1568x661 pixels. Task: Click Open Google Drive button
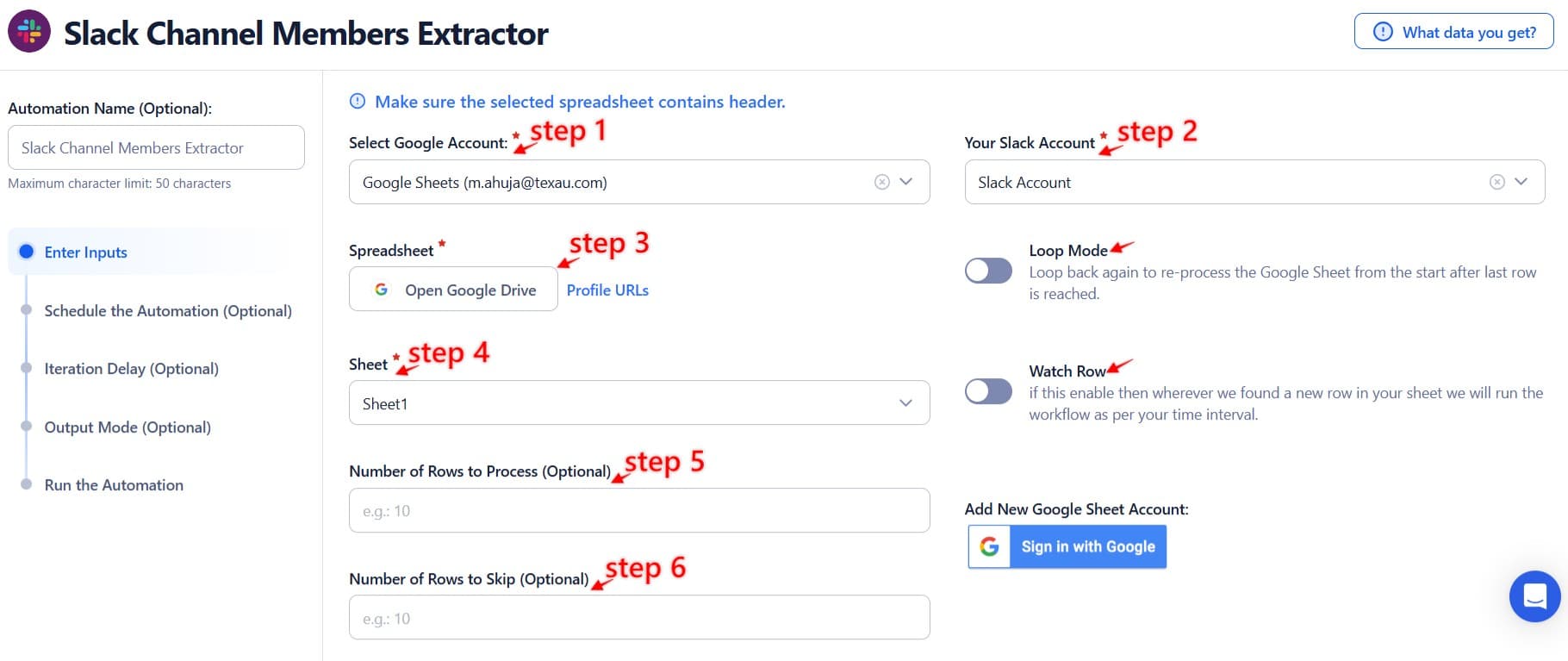tap(453, 290)
